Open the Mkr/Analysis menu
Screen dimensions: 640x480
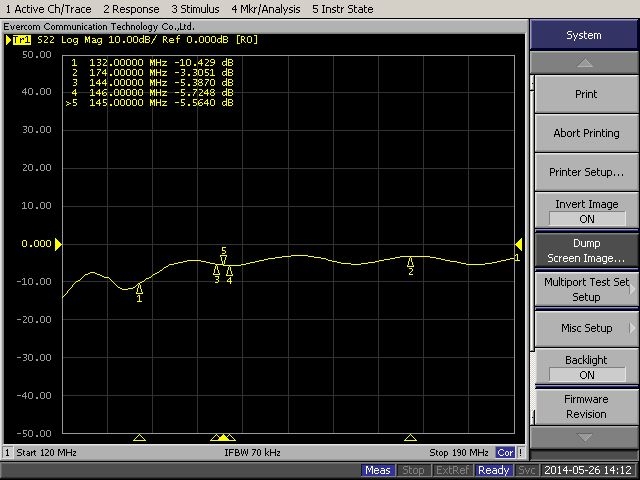tap(266, 9)
